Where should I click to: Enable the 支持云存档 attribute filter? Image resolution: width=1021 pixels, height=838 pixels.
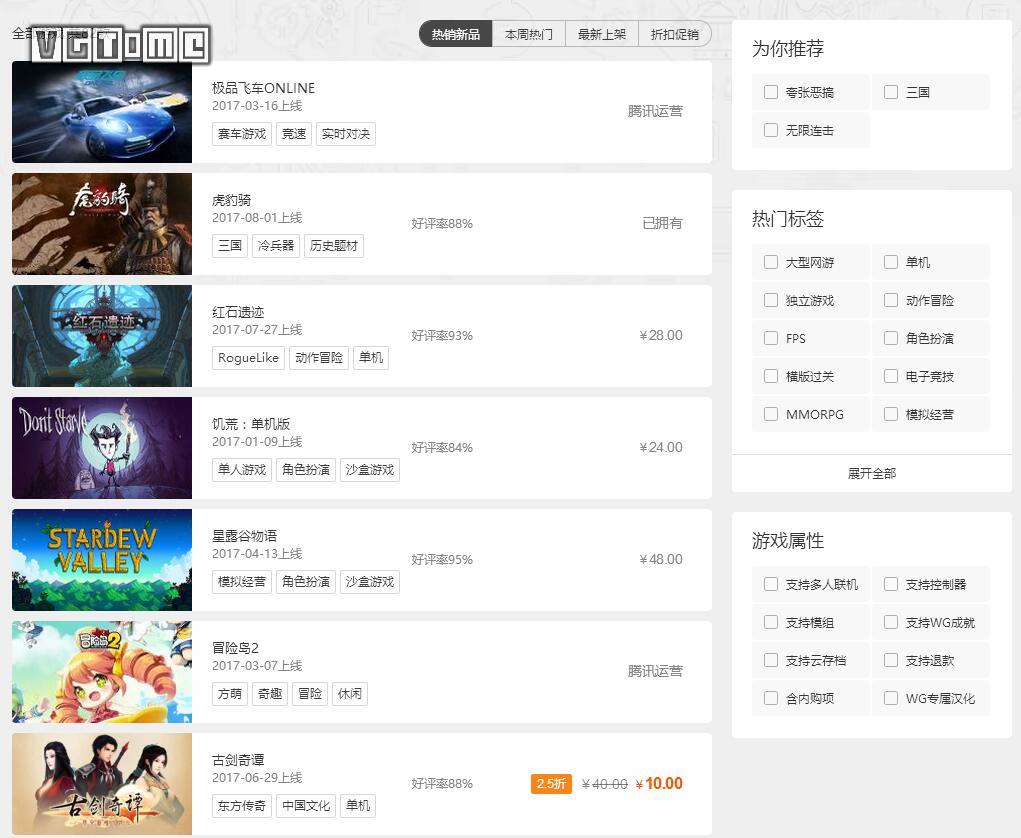(x=770, y=660)
